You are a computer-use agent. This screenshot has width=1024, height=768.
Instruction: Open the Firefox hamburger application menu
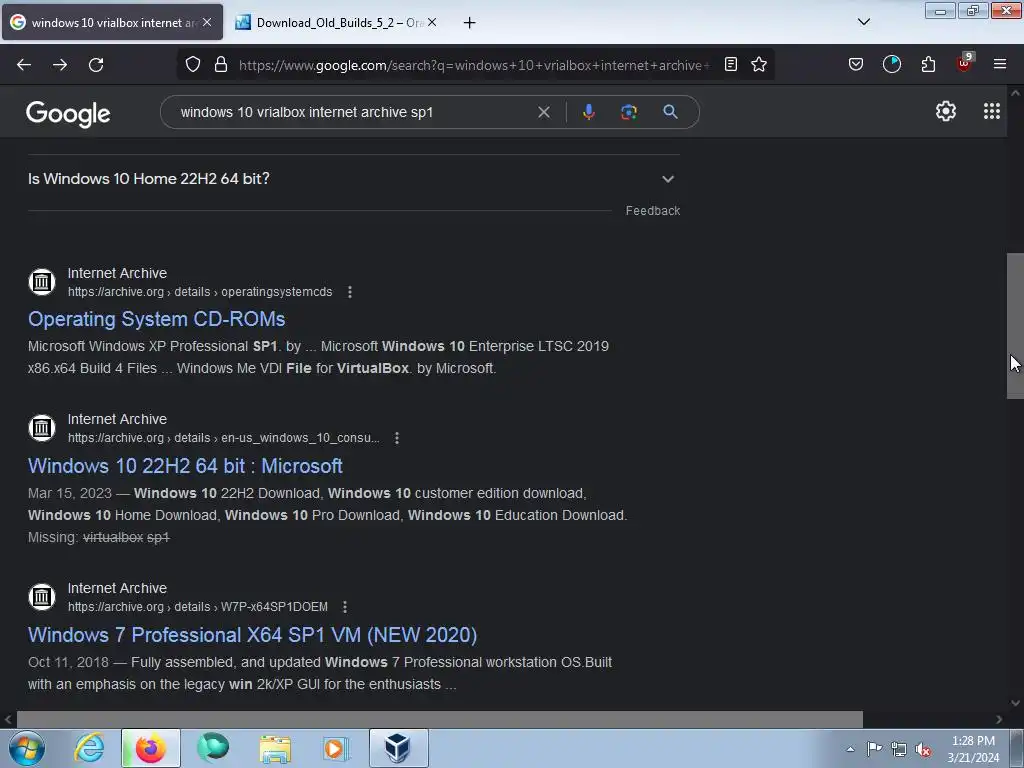[x=1000, y=64]
